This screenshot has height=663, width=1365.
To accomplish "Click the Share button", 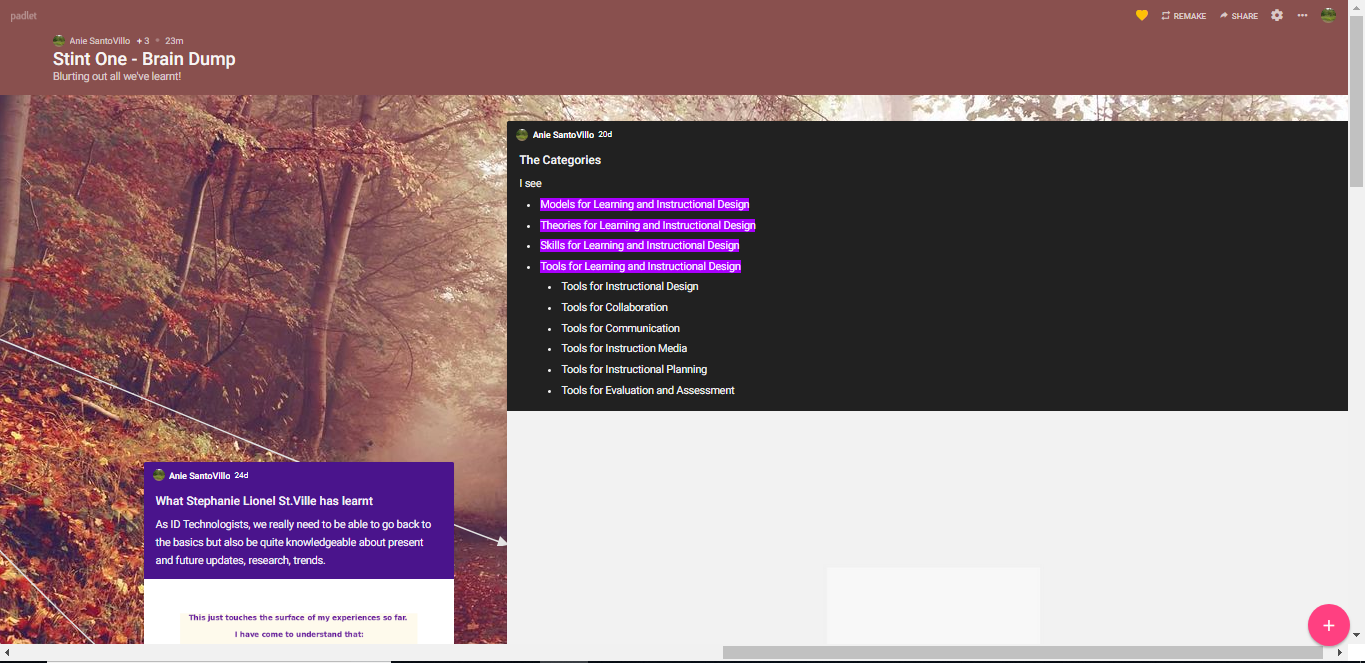I will (x=1239, y=16).
